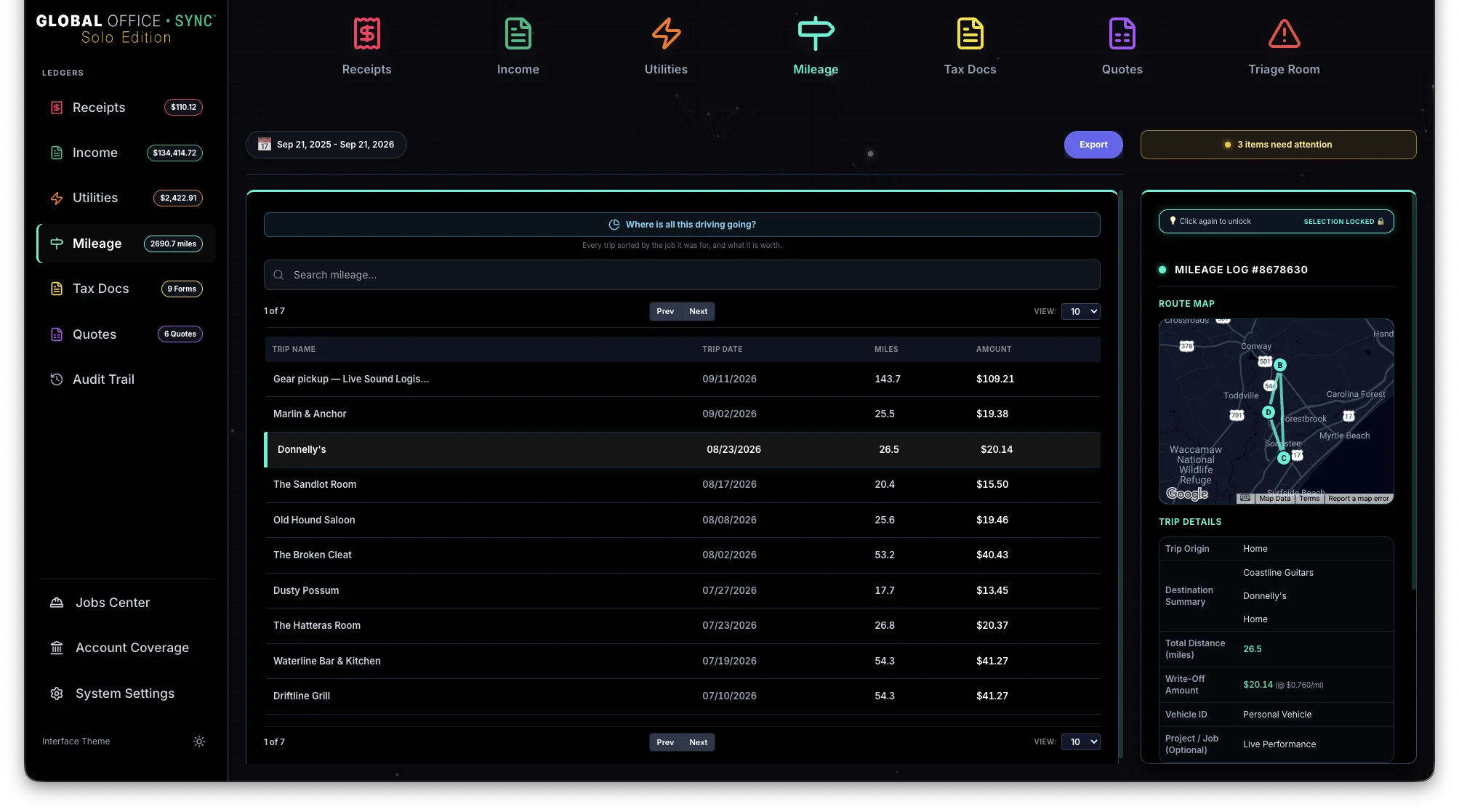Screen dimensions: 1459x812
Task: Open Income from the top navigation icon
Action: [518, 33]
